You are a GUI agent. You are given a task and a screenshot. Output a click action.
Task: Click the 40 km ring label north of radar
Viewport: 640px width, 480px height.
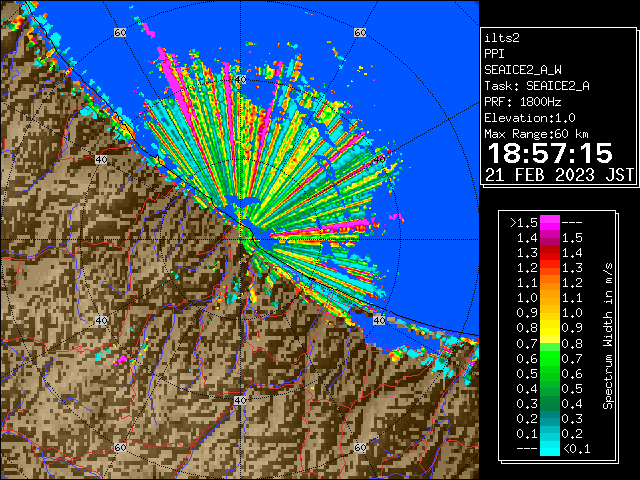tap(240, 80)
